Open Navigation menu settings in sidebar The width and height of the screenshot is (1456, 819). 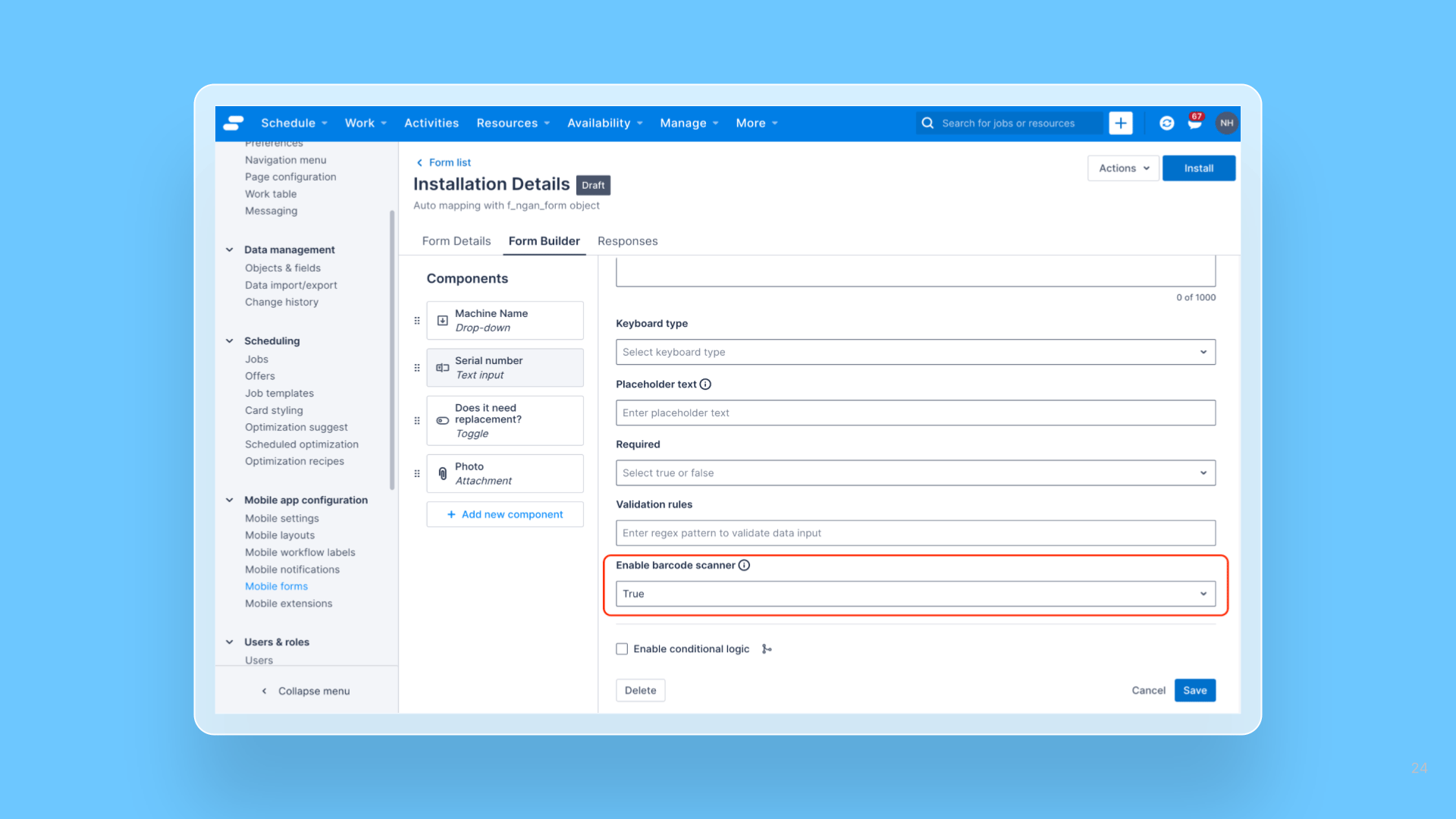click(x=286, y=161)
